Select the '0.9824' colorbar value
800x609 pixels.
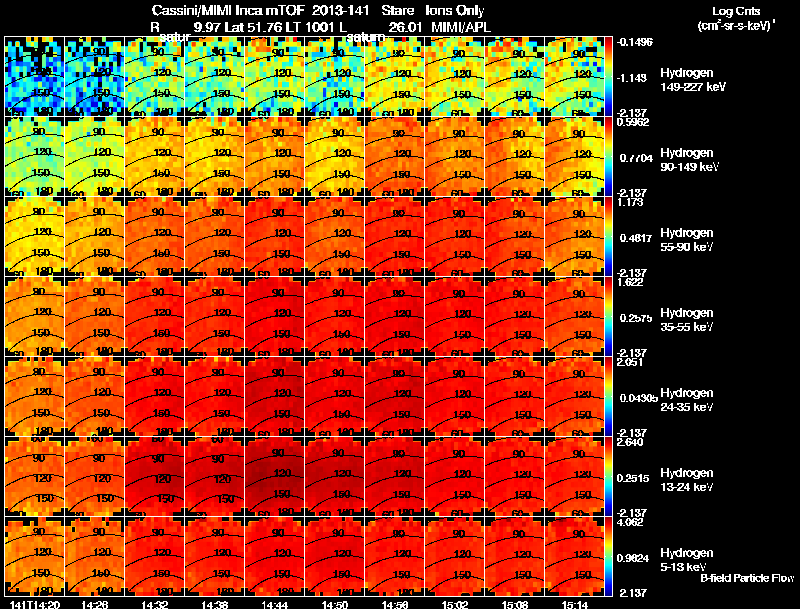click(633, 559)
